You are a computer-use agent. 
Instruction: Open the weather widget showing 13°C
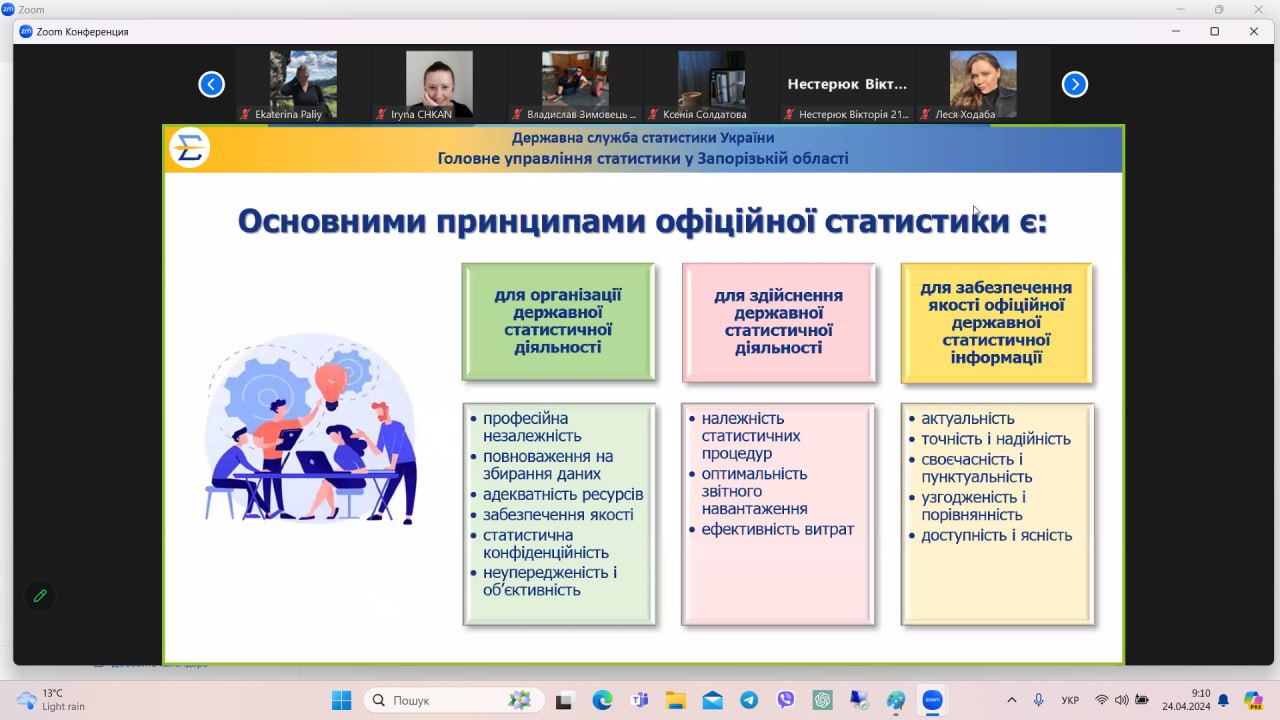point(52,700)
